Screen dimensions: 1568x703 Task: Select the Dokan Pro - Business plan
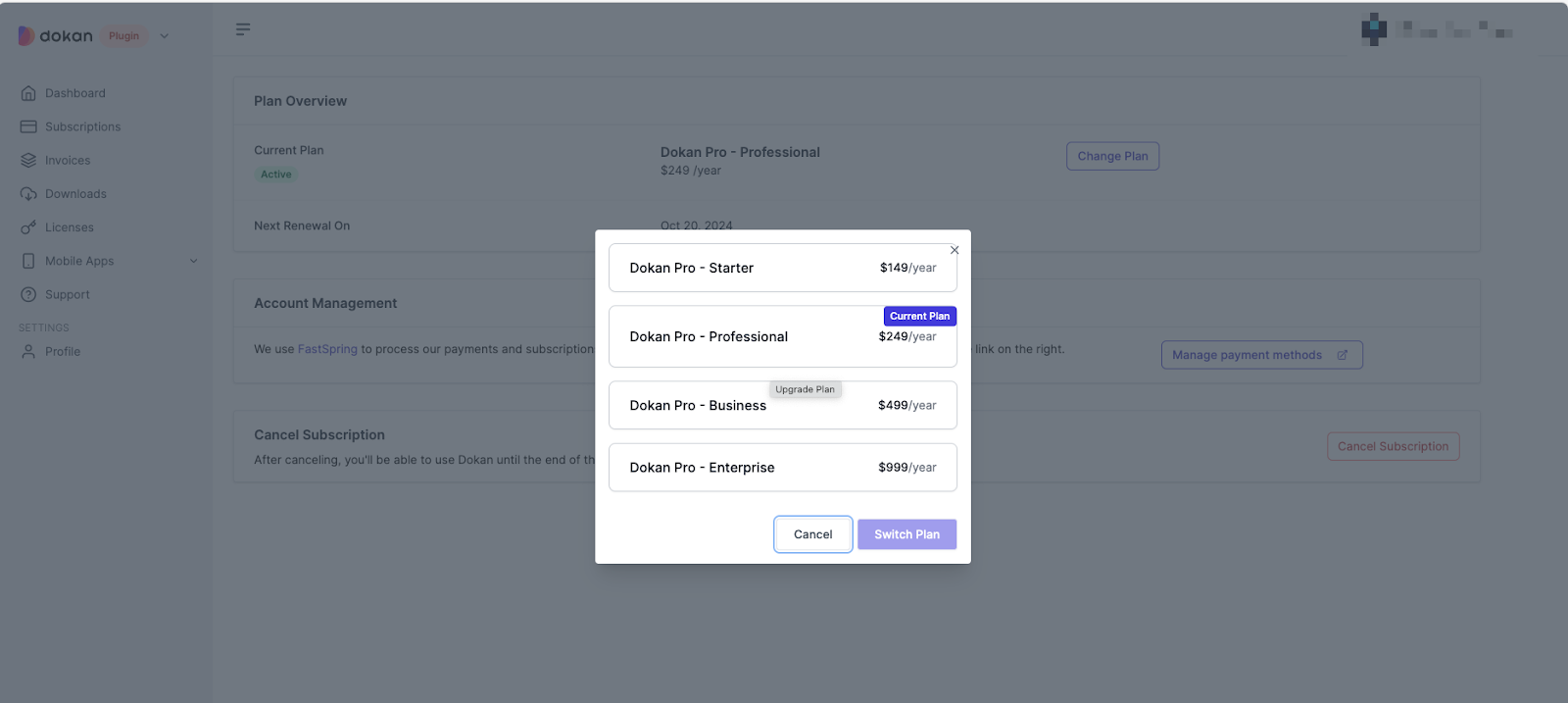[x=782, y=405]
